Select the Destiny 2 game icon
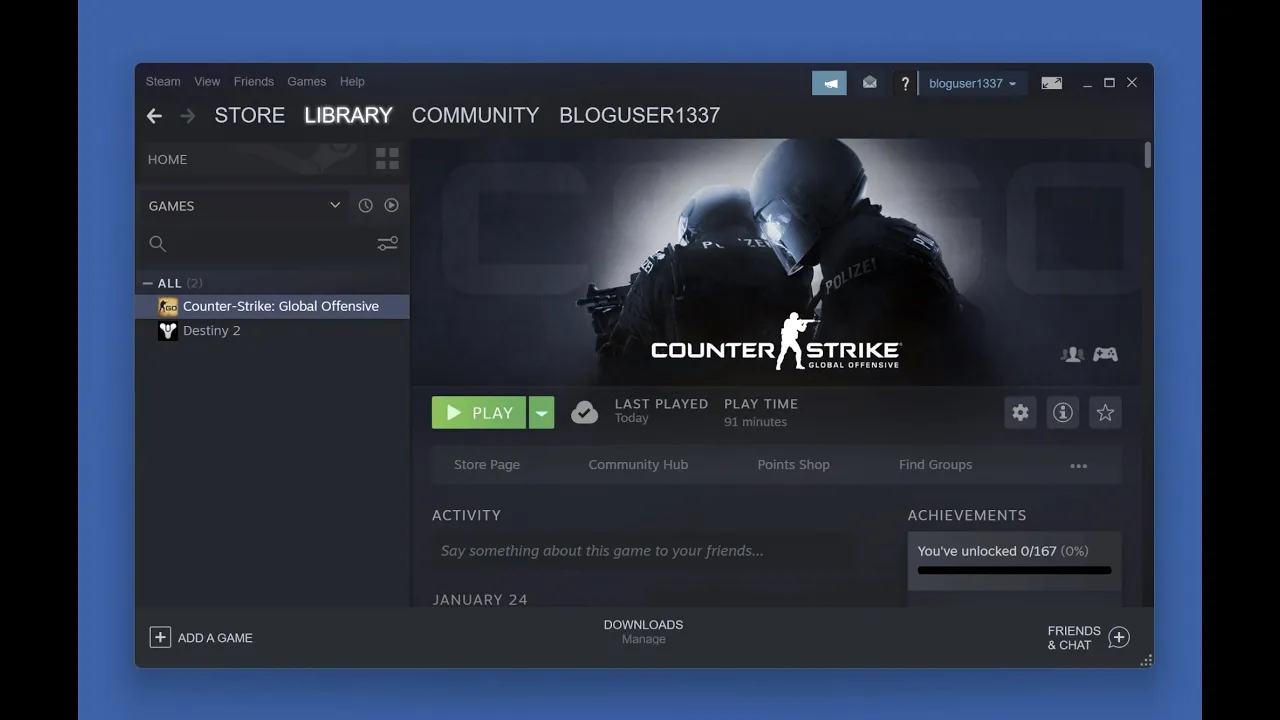Screen dimensions: 1280x720 click(x=168, y=331)
